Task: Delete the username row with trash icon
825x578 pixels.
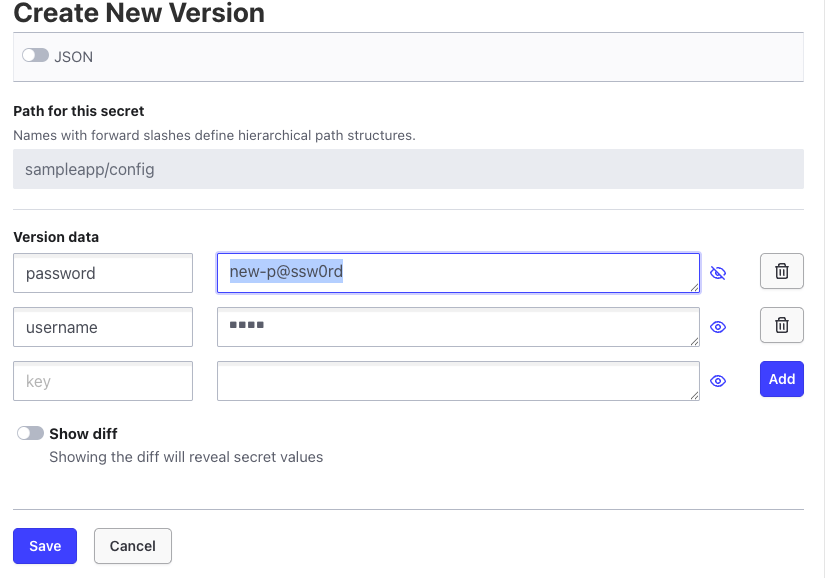Action: pos(782,325)
